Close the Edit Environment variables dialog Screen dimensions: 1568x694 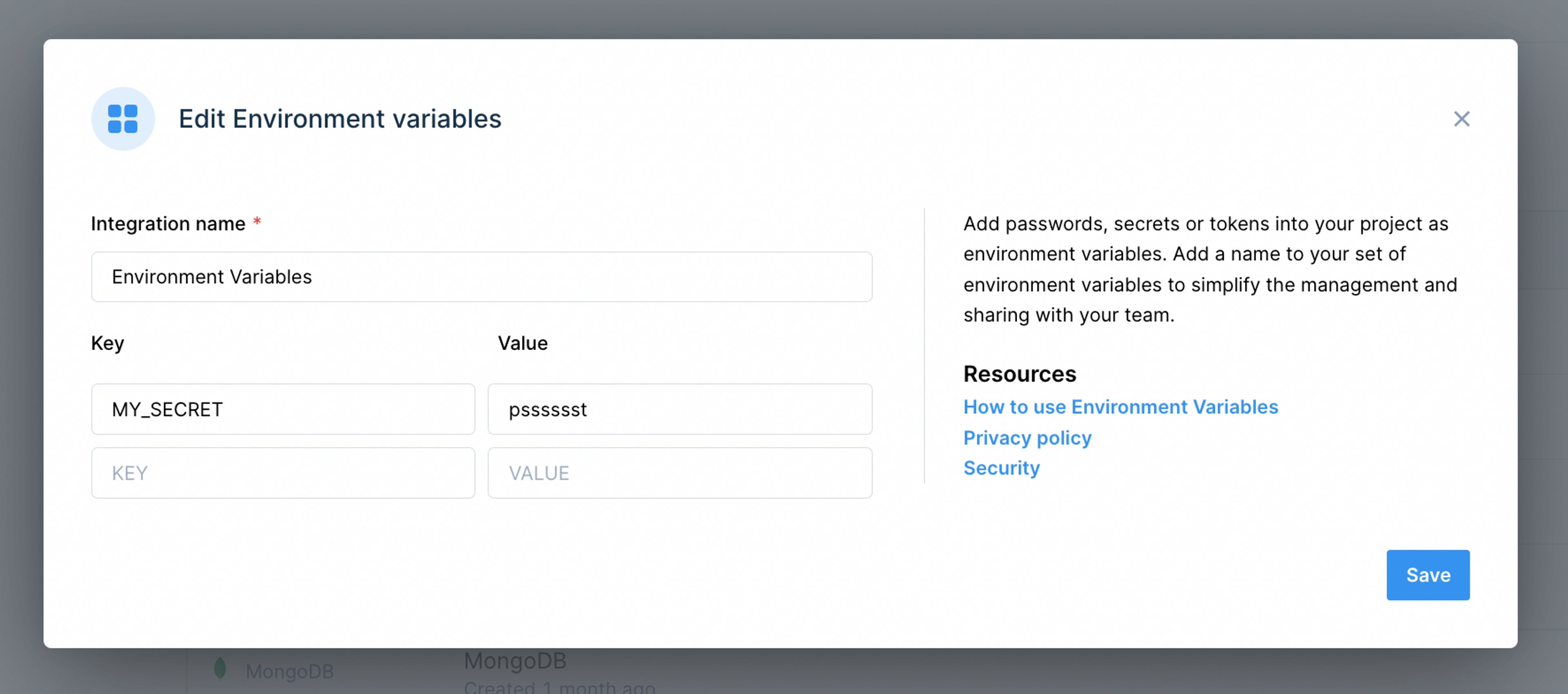click(x=1462, y=119)
